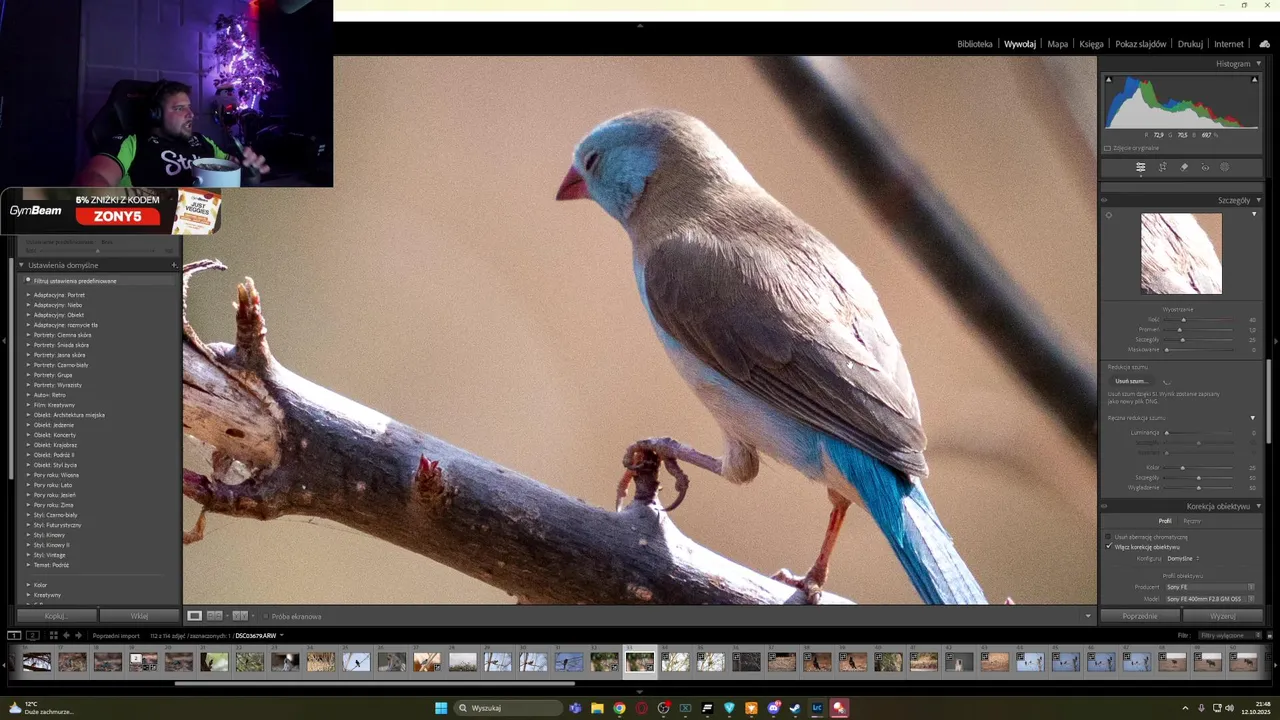Click the Wyszukaj taskbar search field
The height and width of the screenshot is (720, 1280).
(509, 708)
